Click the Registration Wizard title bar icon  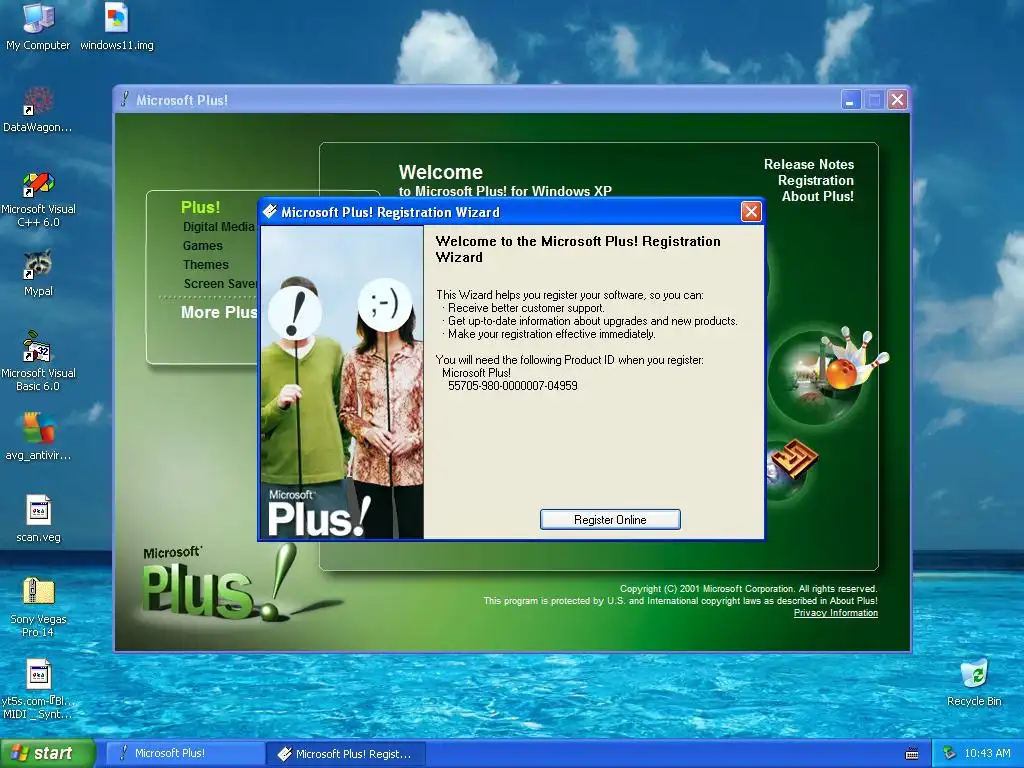pyautogui.click(x=269, y=212)
